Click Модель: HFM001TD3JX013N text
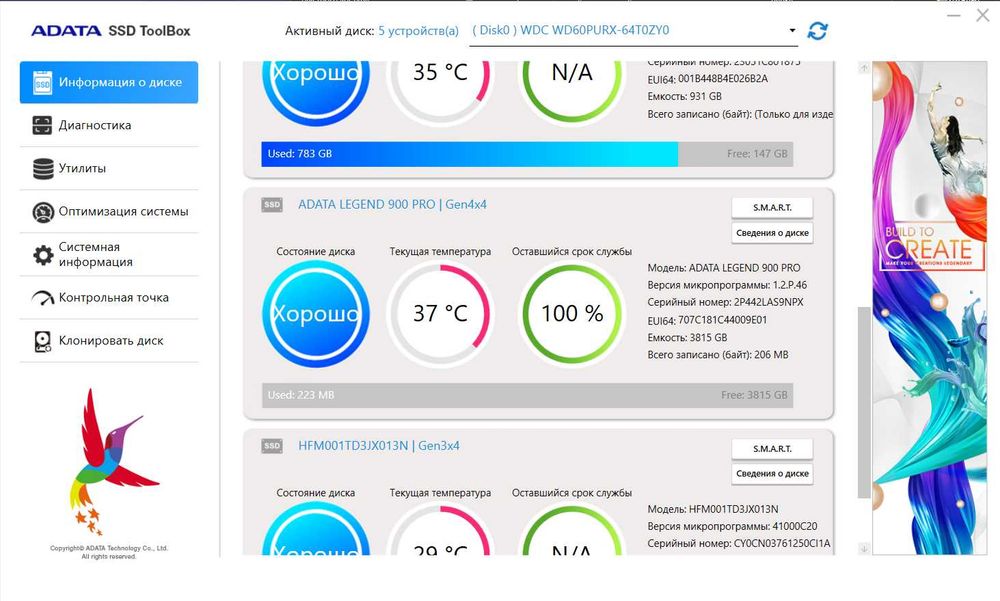Viewport: 1000px width, 601px height. (x=712, y=509)
